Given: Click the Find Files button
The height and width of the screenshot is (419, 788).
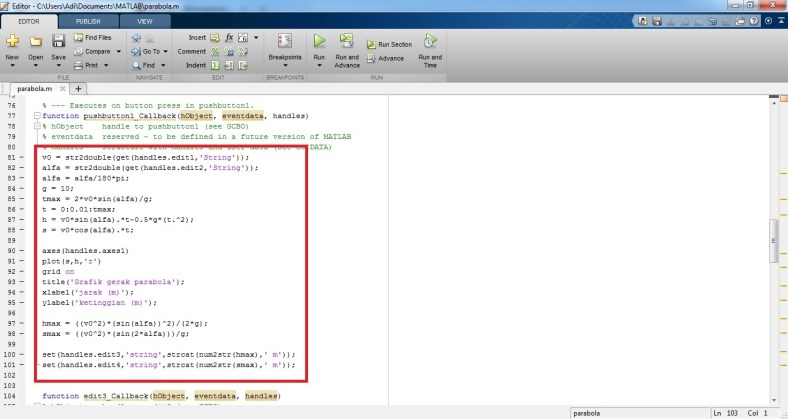Looking at the screenshot, I should point(96,38).
